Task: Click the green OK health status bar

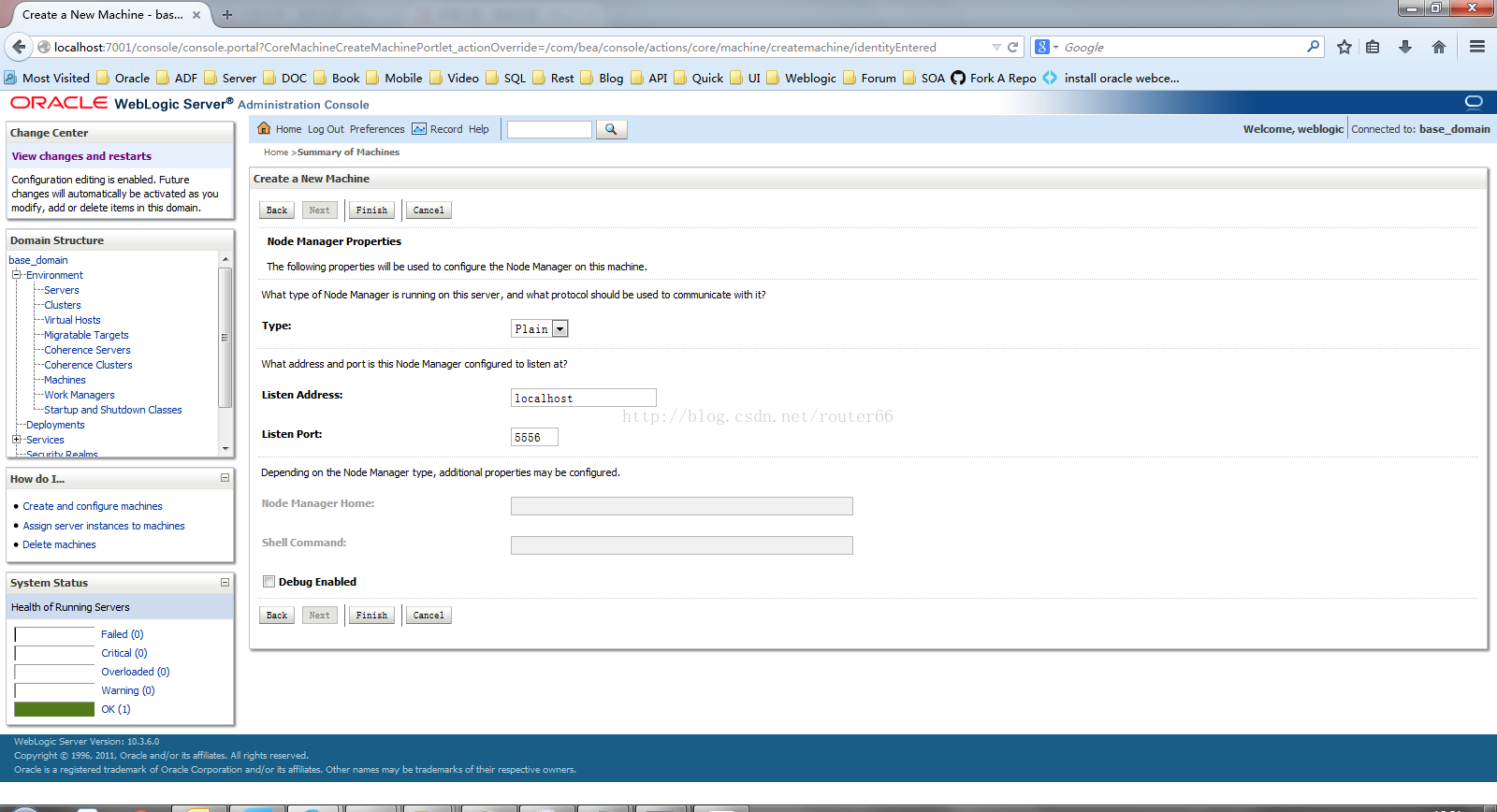Action: [55, 709]
